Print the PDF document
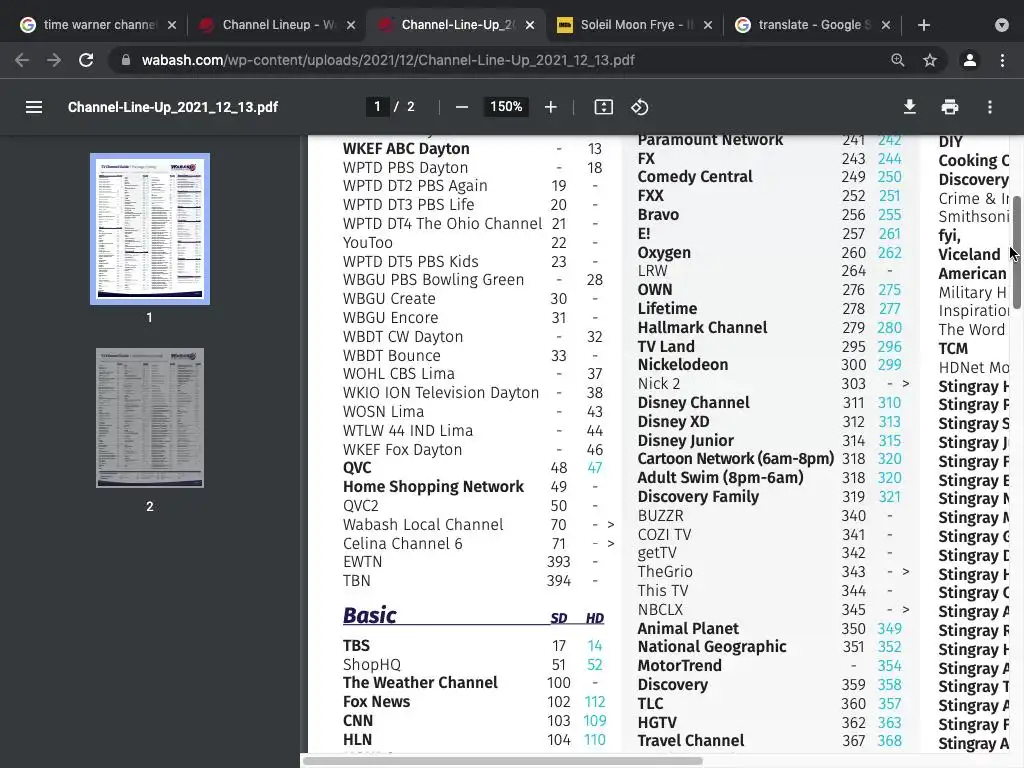The image size is (1024, 768). click(x=950, y=107)
